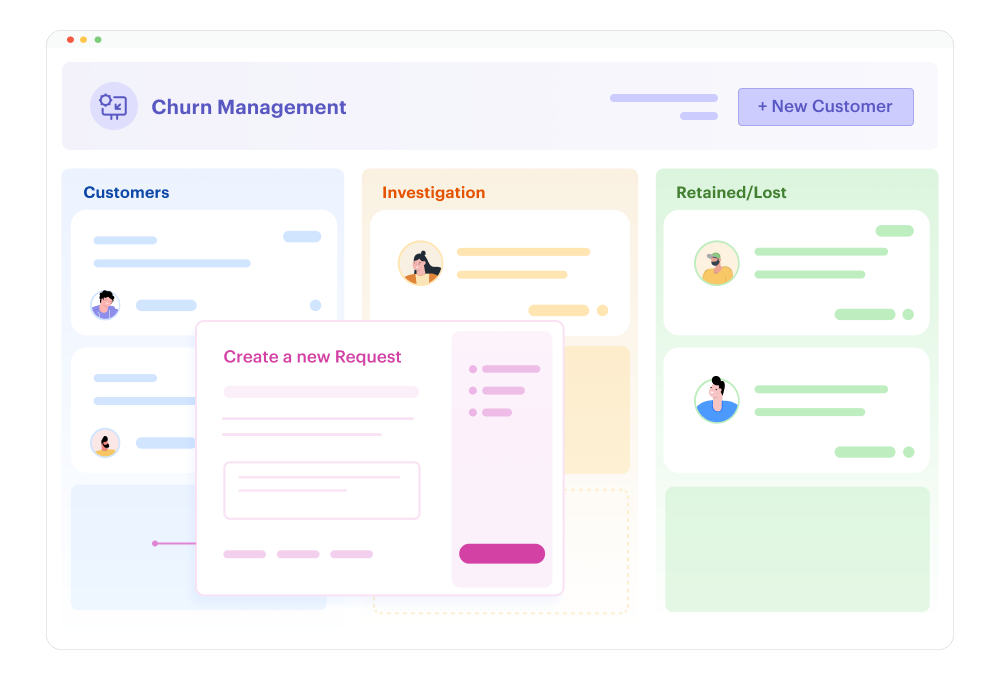1000x680 pixels.
Task: Click the Churn Management title
Action: tap(249, 107)
